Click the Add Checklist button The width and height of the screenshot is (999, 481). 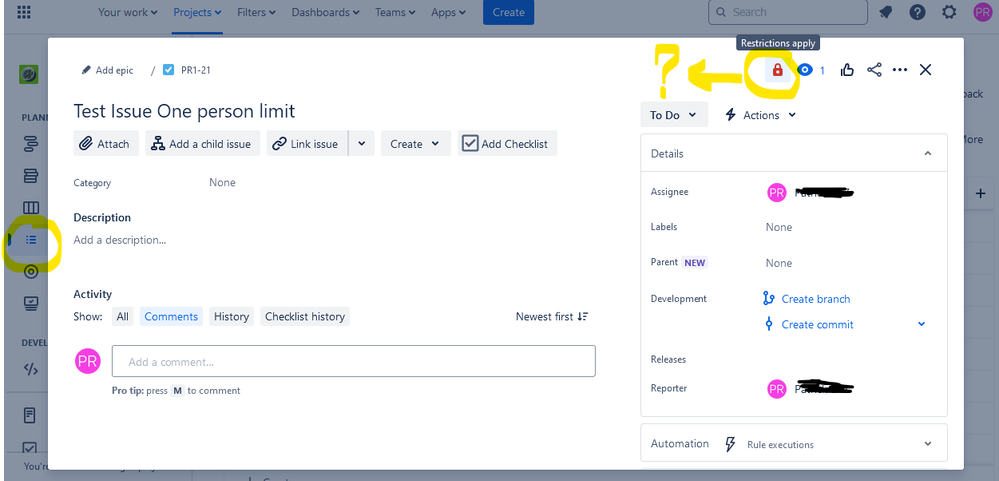pyautogui.click(x=507, y=143)
